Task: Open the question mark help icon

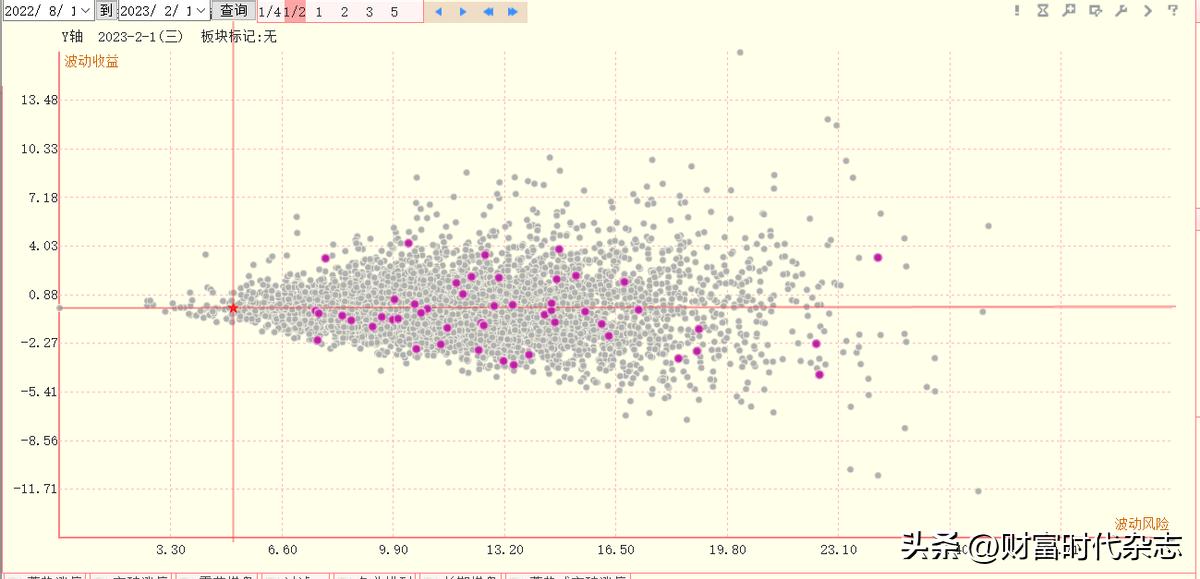Action: [x=1173, y=11]
